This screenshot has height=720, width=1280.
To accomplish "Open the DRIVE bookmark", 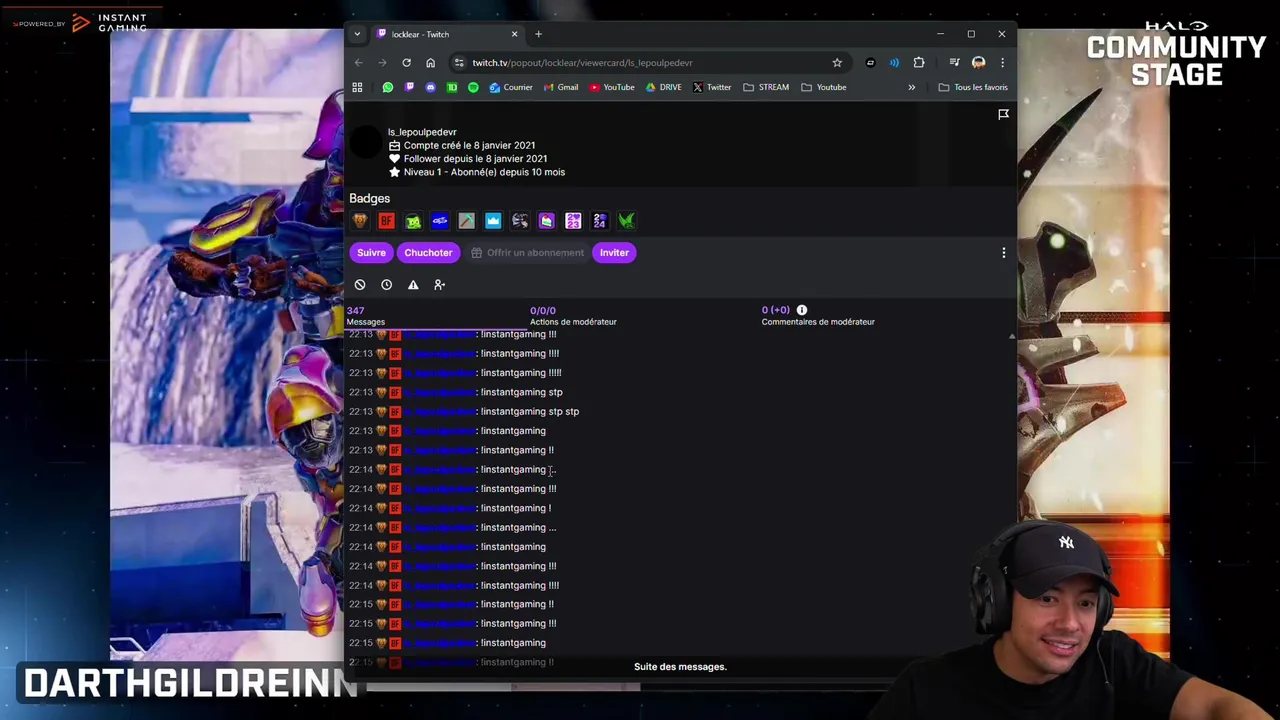I will coord(664,88).
